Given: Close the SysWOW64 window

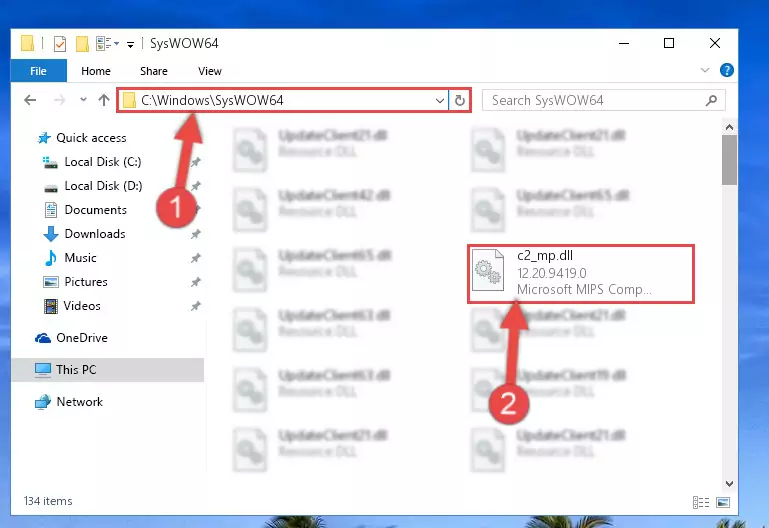Looking at the screenshot, I should tap(715, 44).
